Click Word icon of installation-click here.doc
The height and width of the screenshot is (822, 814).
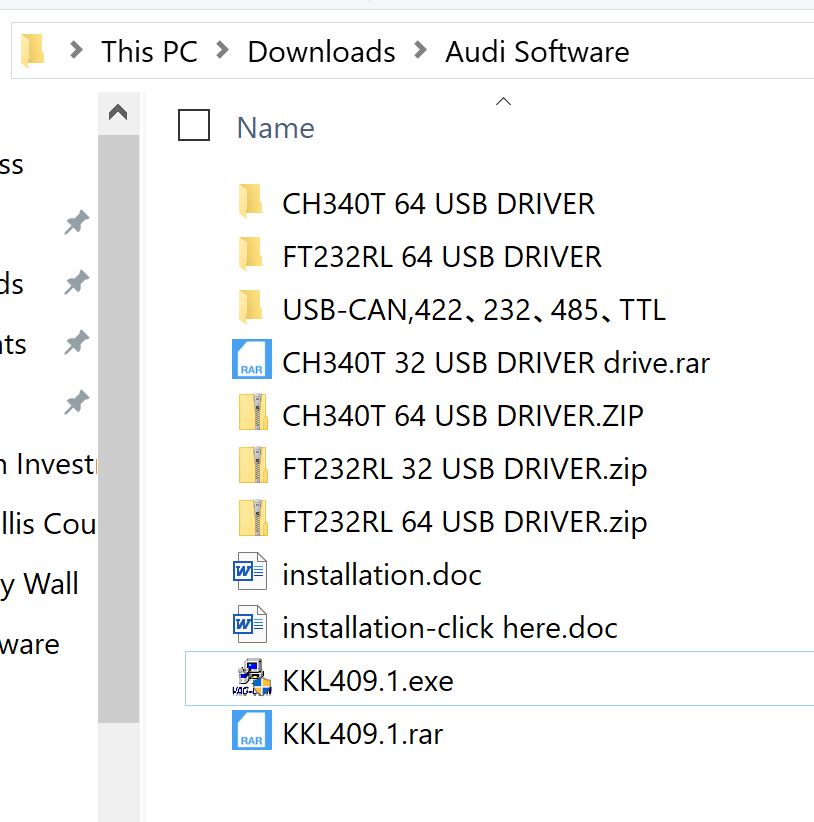(x=250, y=624)
